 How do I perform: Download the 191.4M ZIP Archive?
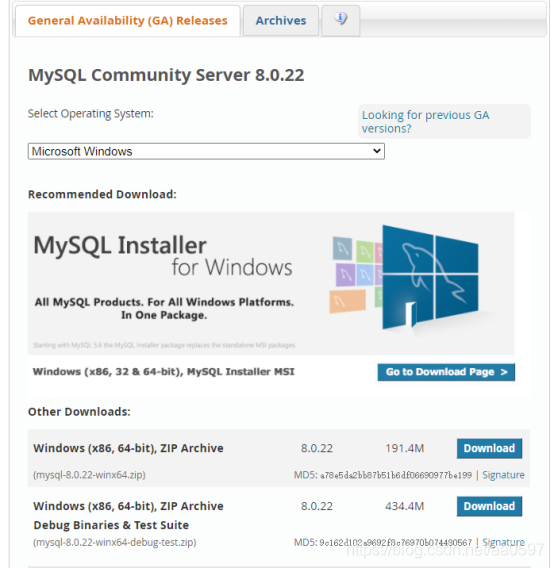[489, 448]
